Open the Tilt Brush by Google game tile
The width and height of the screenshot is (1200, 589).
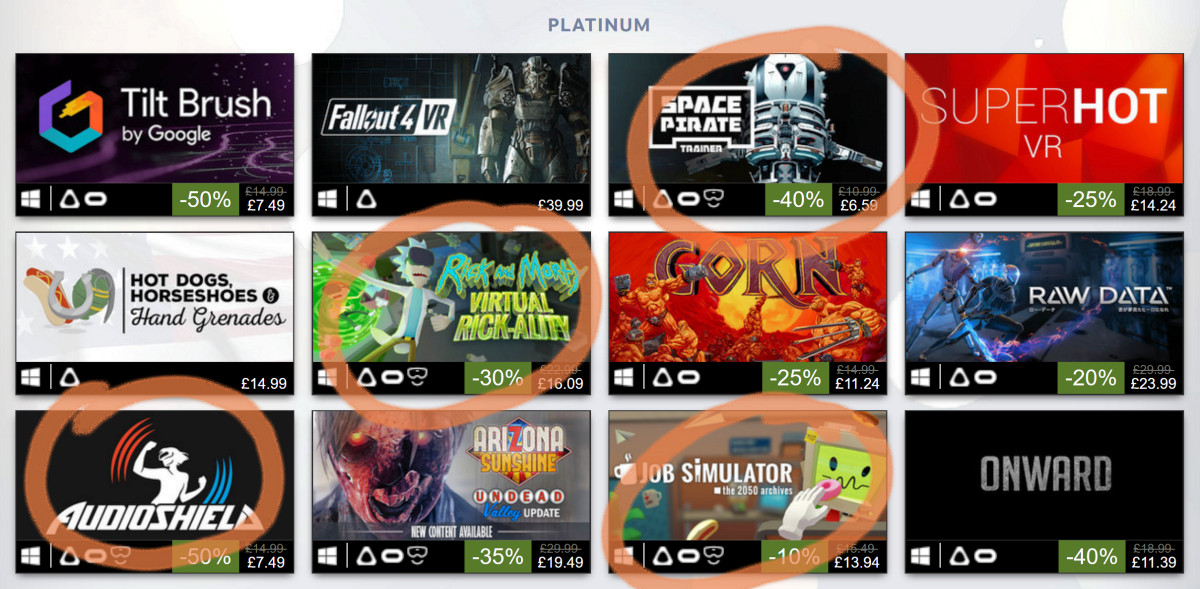pos(155,118)
